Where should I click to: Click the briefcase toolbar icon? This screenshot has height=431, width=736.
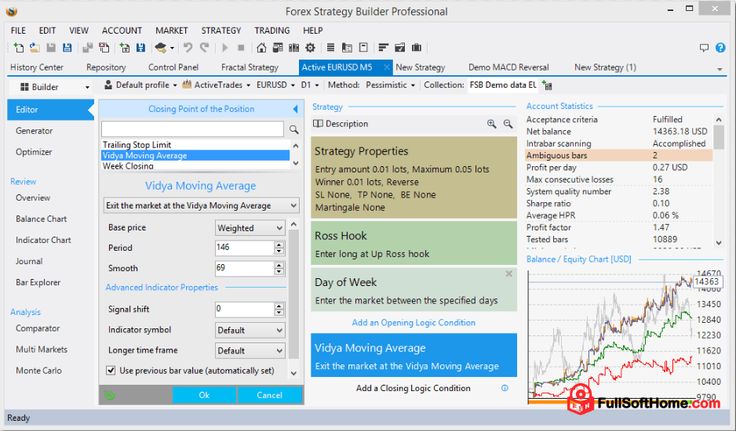click(x=416, y=48)
